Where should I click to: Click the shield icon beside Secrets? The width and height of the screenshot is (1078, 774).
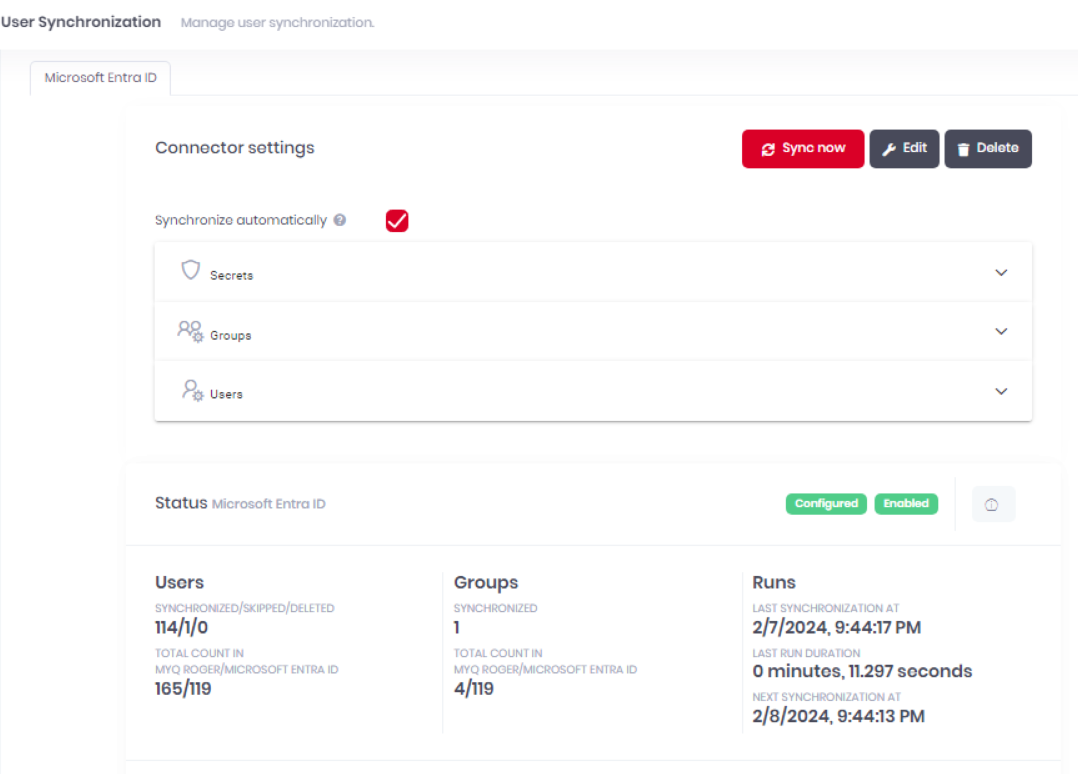tap(190, 270)
